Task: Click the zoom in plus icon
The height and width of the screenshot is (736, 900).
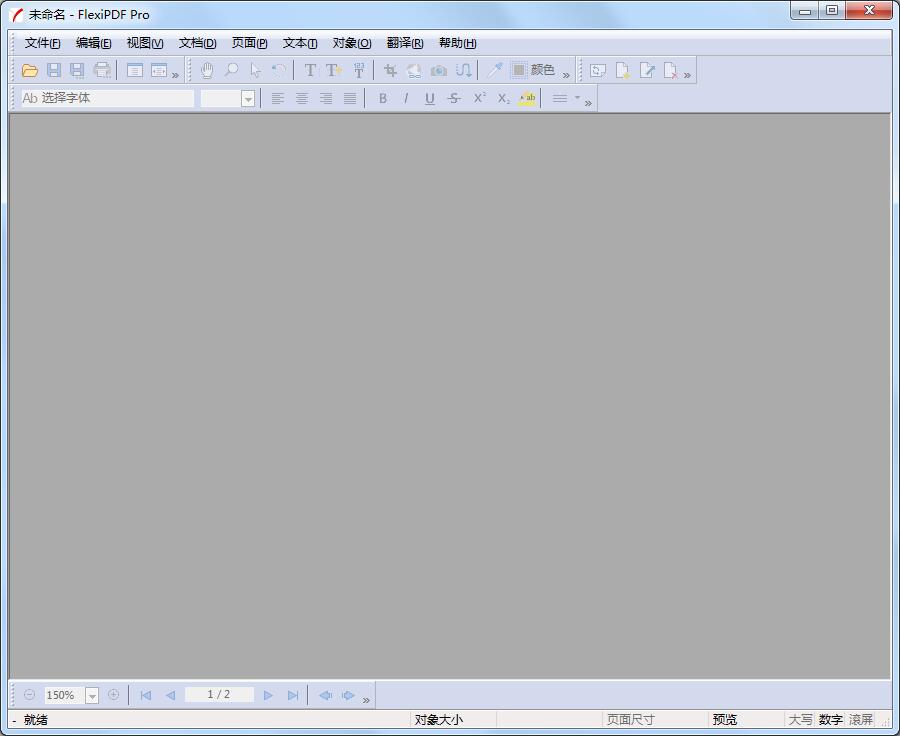Action: click(x=114, y=695)
